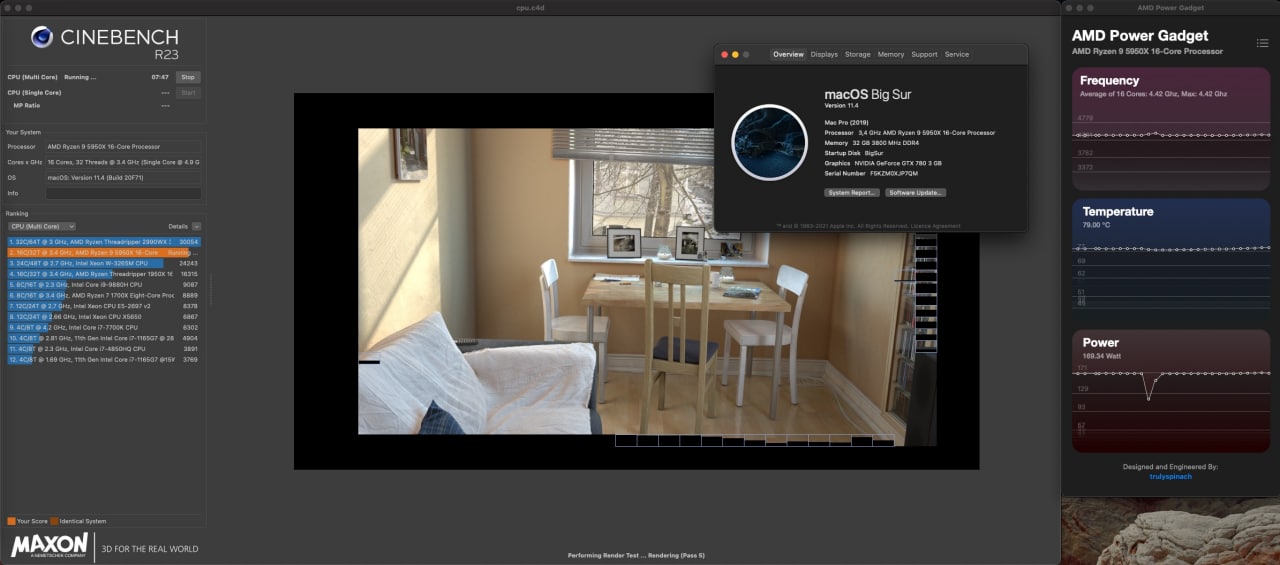Screen dimensions: 1280x565
Task: Click the Maxon logo at bottom left
Action: coord(50,547)
